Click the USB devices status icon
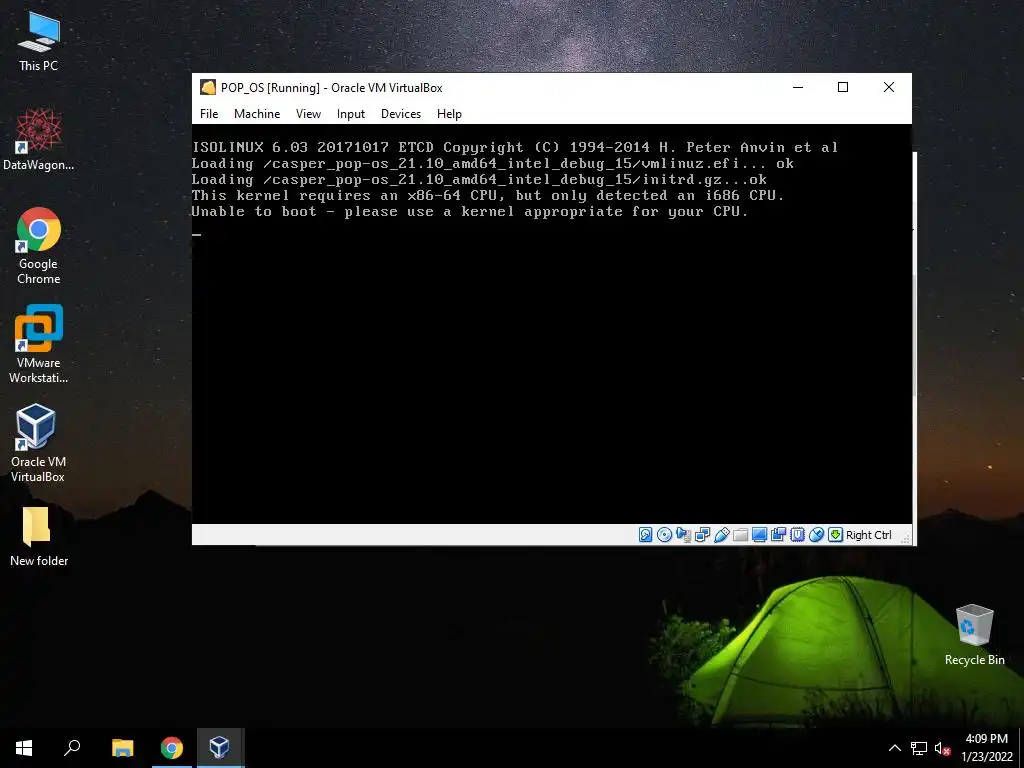Screen dimensions: 1024x768 point(722,535)
